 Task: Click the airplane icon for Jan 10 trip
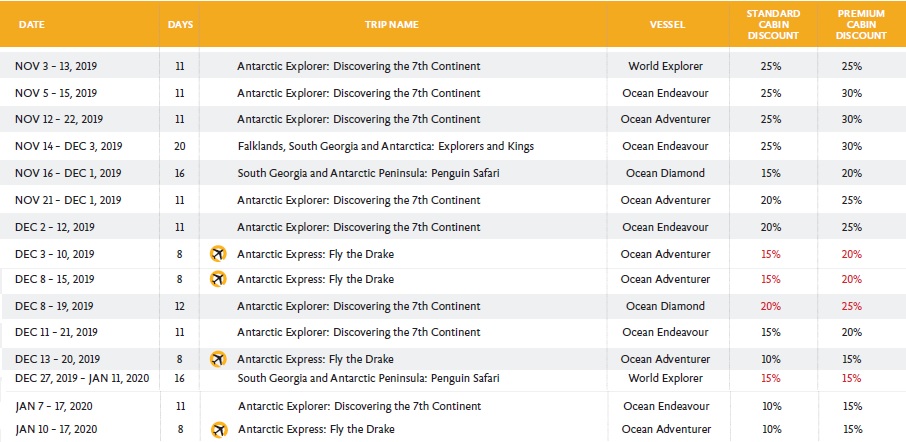(218, 430)
